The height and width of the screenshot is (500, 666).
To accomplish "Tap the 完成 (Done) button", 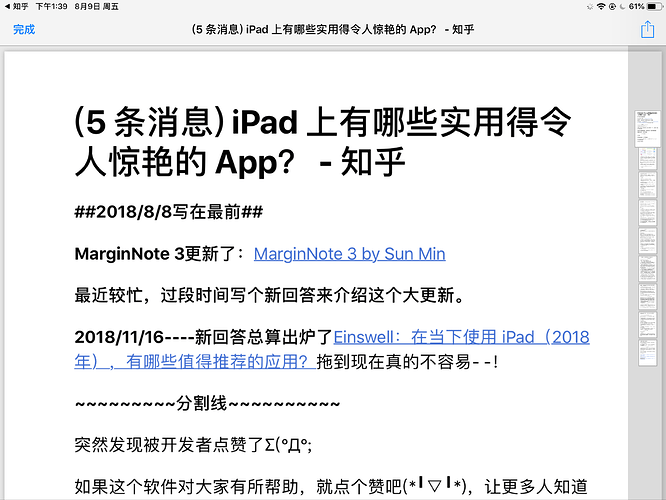I will tap(24, 29).
